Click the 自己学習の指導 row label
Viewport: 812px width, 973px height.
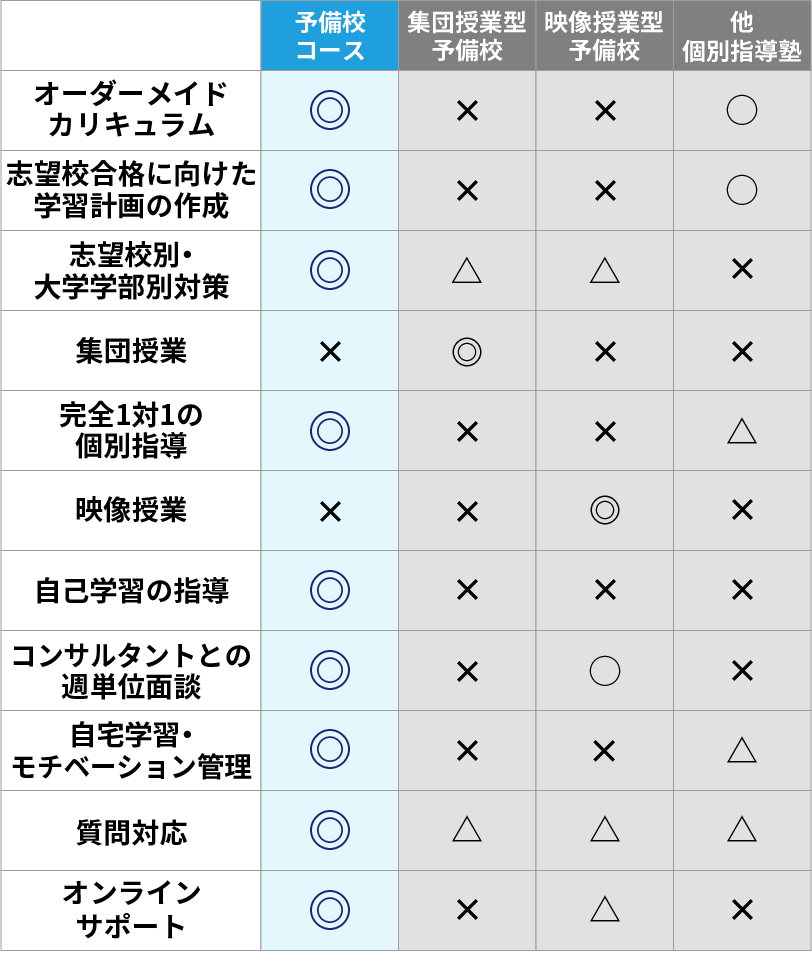131,591
